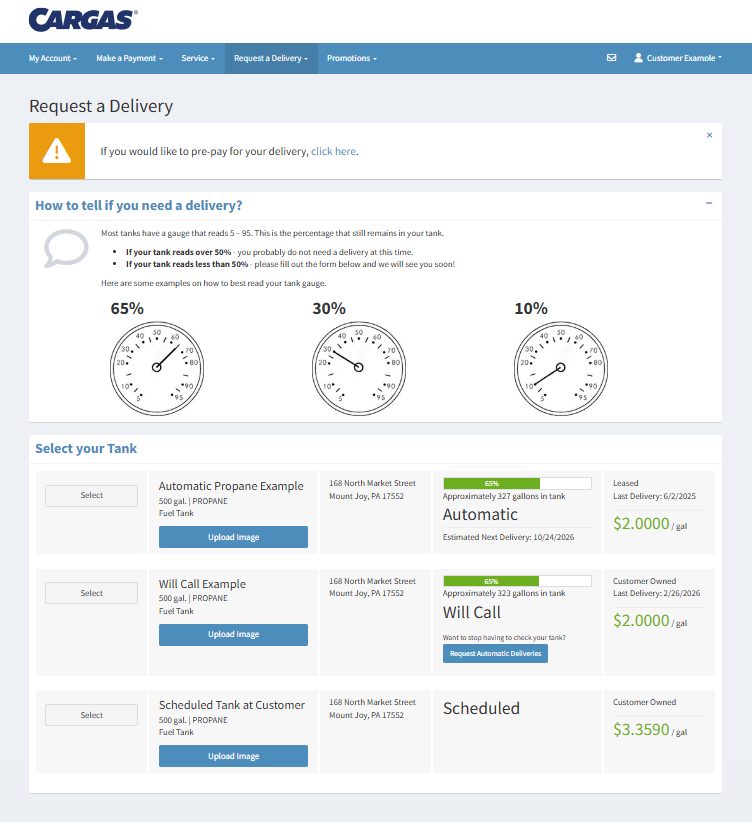Click the Cargas logo
Image resolution: width=752 pixels, height=822 pixels.
pyautogui.click(x=83, y=20)
